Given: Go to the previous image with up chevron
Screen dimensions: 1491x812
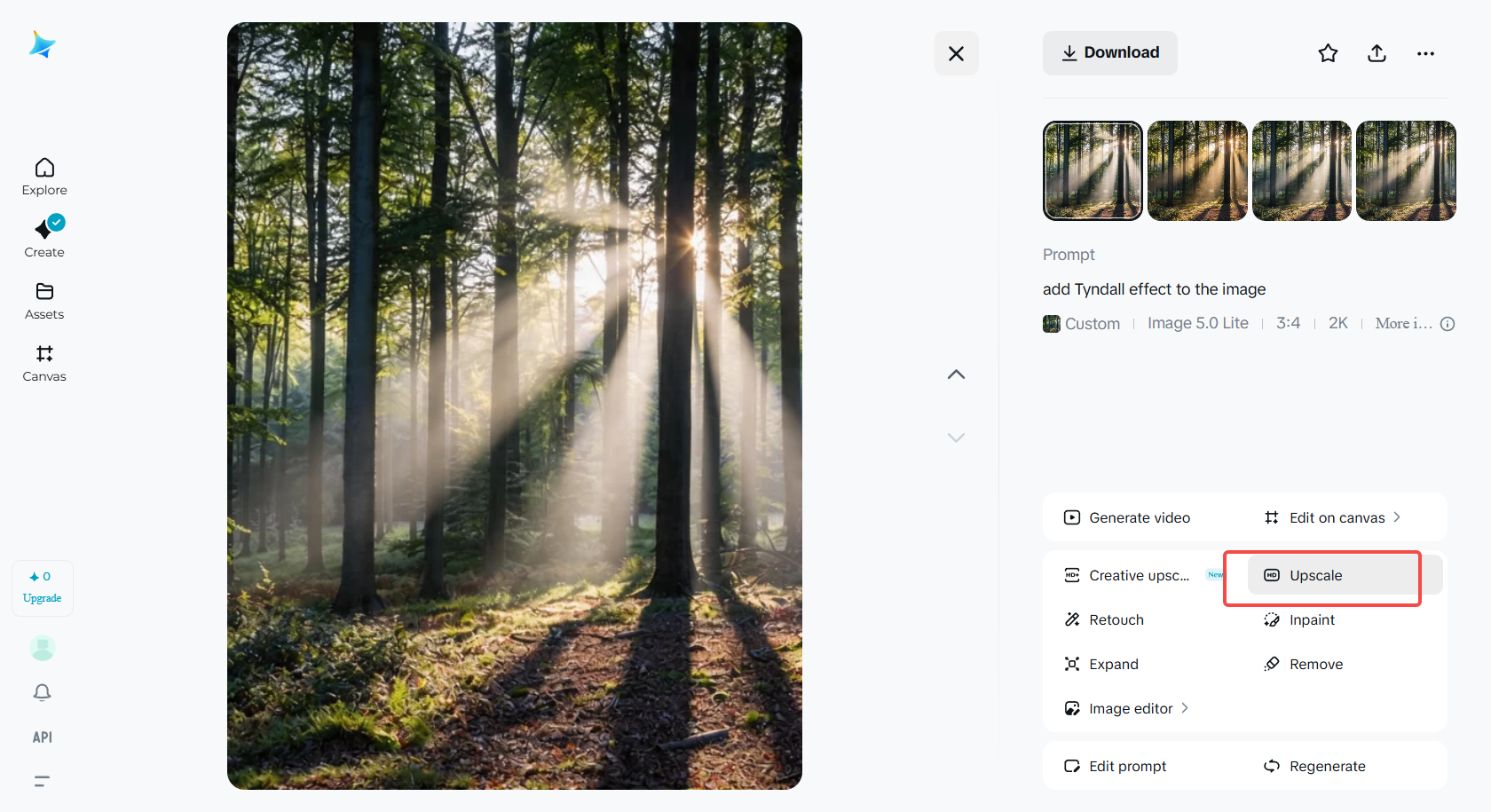Looking at the screenshot, I should click(956, 374).
